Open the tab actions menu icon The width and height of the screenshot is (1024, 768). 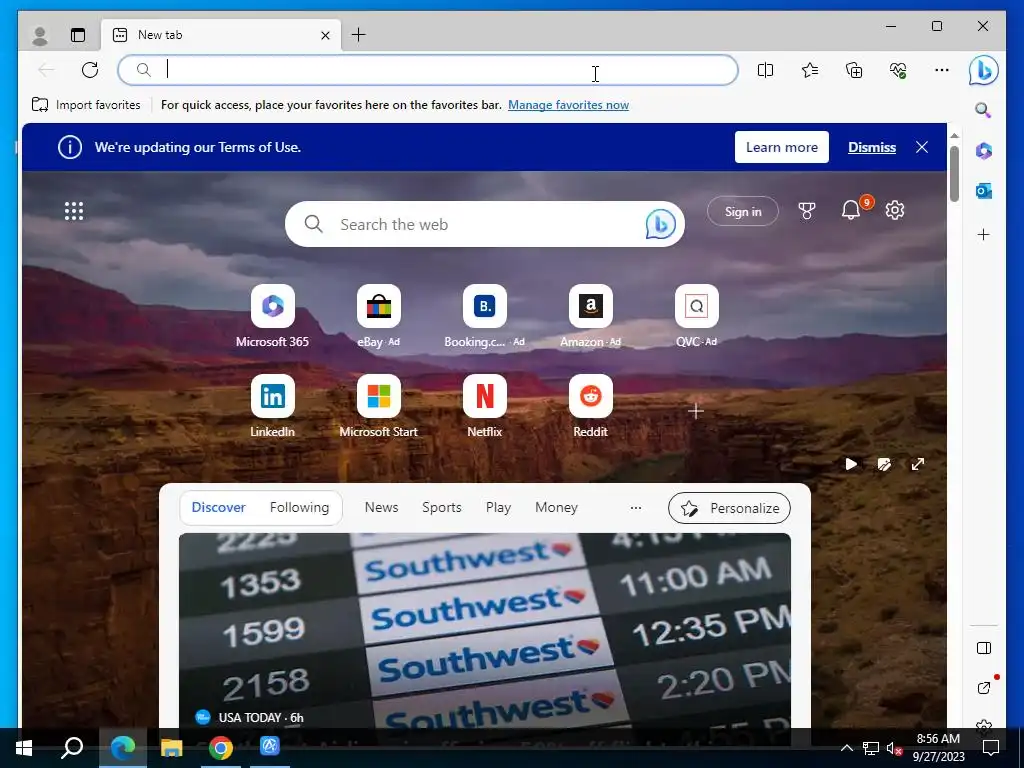[x=78, y=35]
